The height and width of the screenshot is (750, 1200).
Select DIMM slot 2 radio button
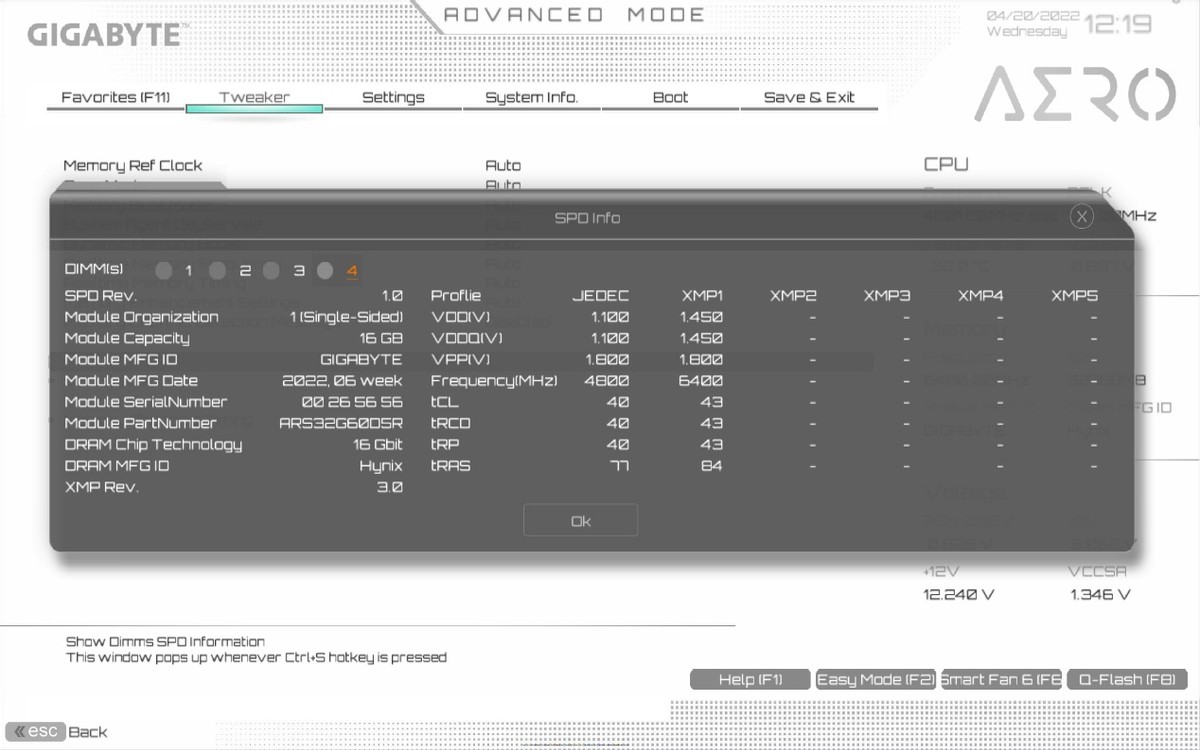[x=217, y=270]
